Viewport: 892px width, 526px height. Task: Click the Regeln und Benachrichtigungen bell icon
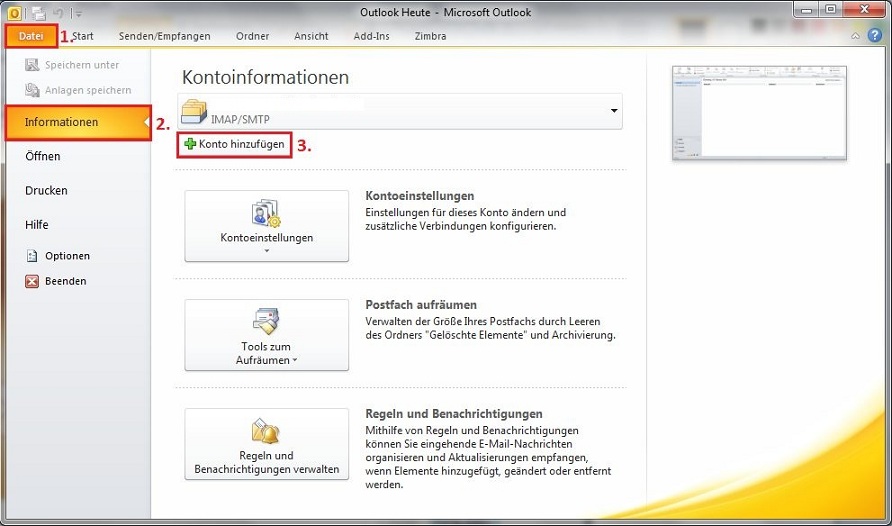(266, 431)
